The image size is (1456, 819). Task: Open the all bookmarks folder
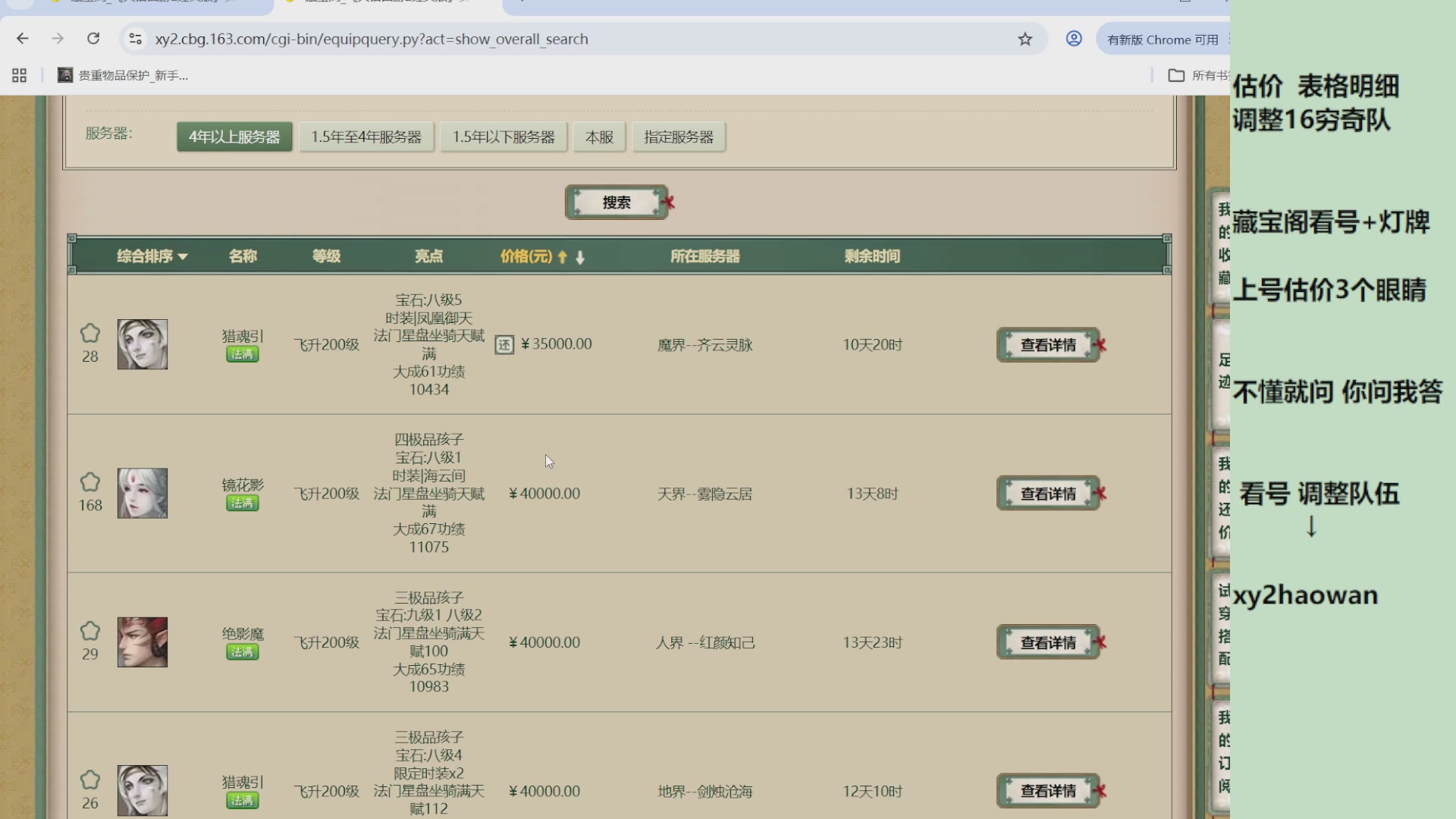click(1199, 75)
